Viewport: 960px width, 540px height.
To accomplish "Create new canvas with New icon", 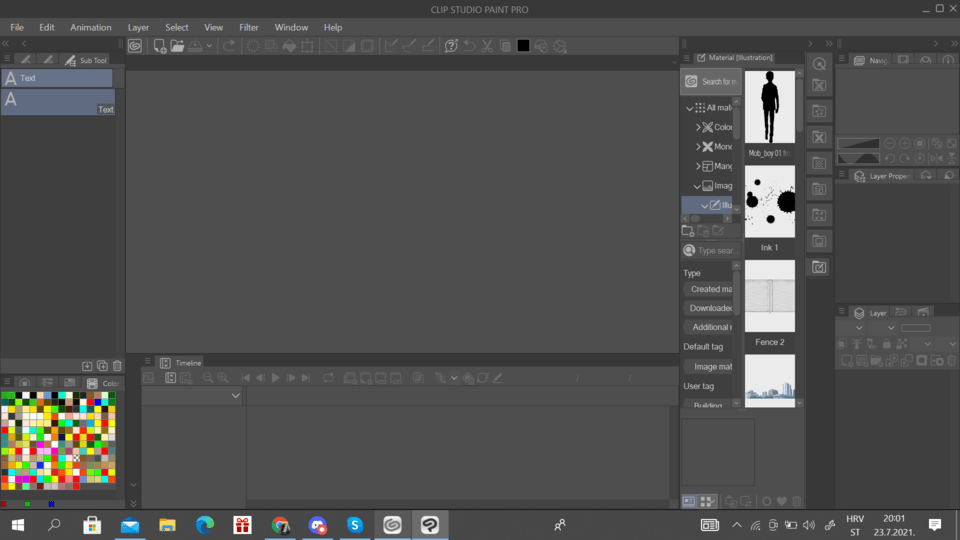I will tap(160, 46).
